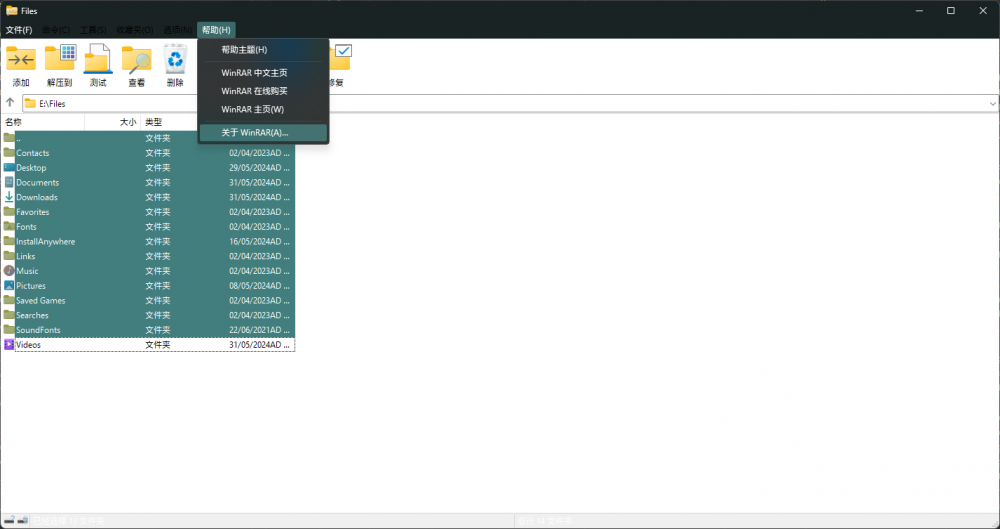Sort by 大小 column header
Screen dimensions: 1000x529
click(x=113, y=121)
